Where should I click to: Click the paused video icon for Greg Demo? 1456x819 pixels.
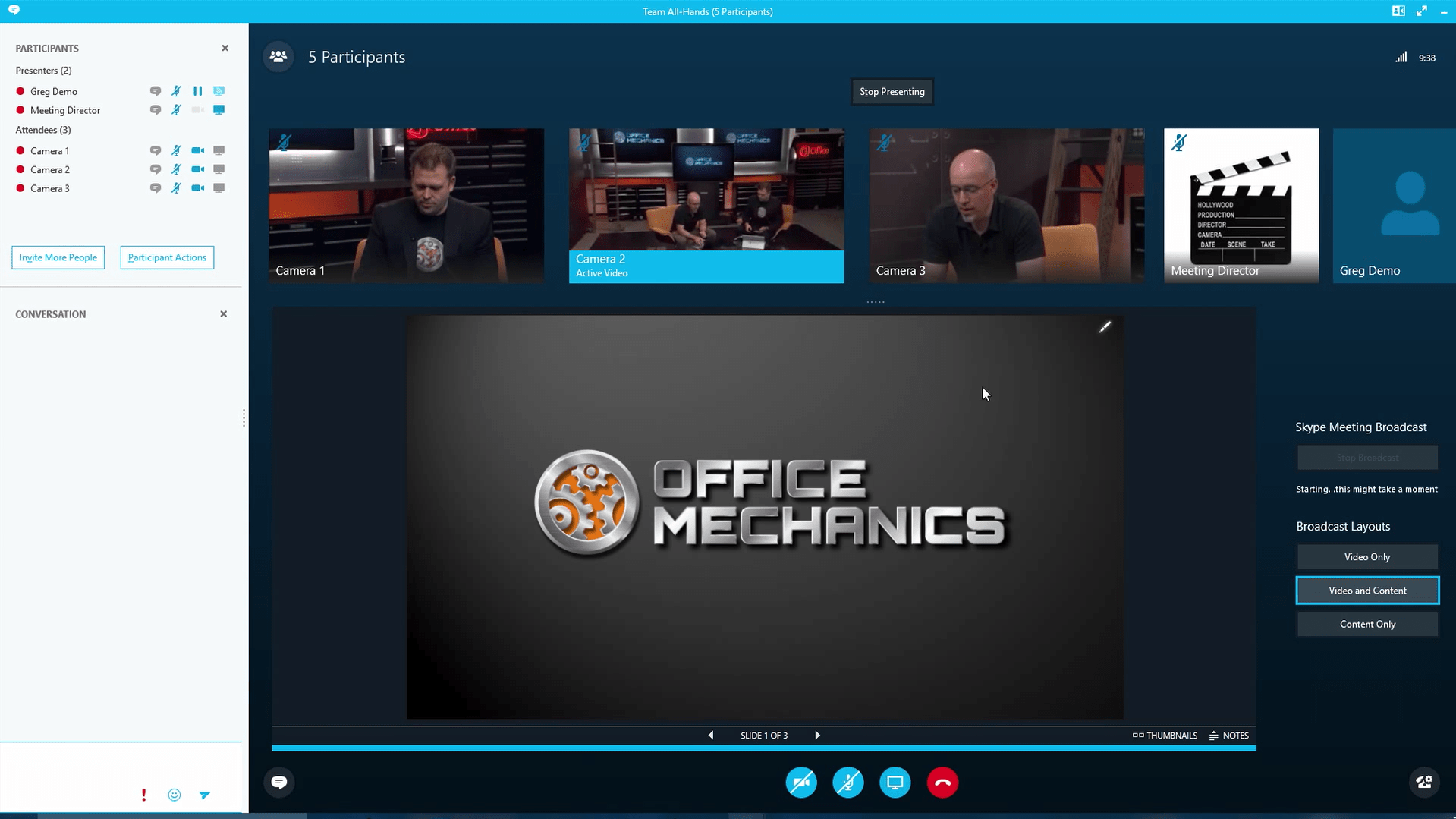(x=197, y=91)
